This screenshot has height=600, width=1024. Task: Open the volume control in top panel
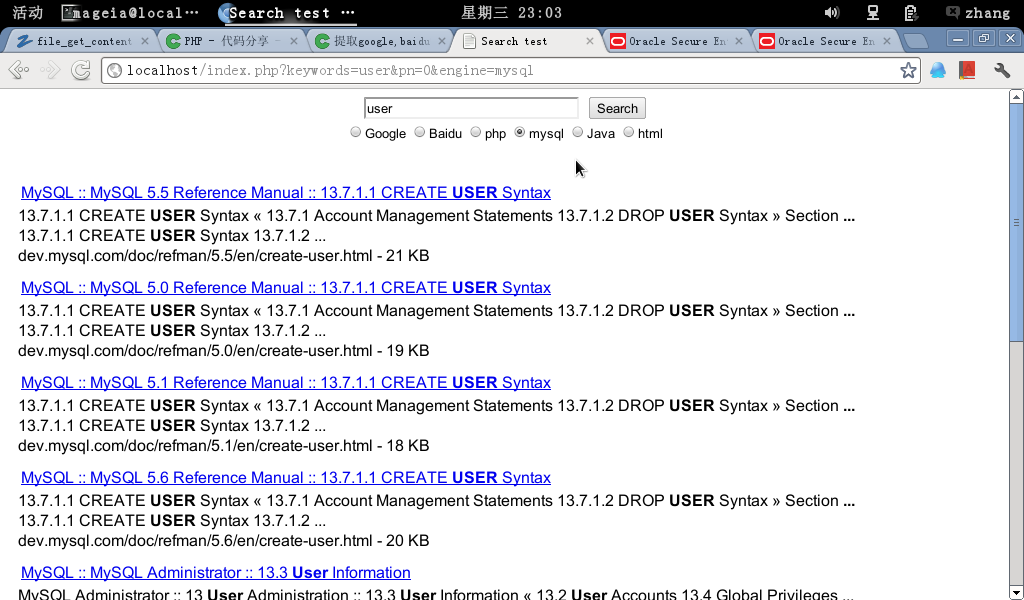point(831,13)
